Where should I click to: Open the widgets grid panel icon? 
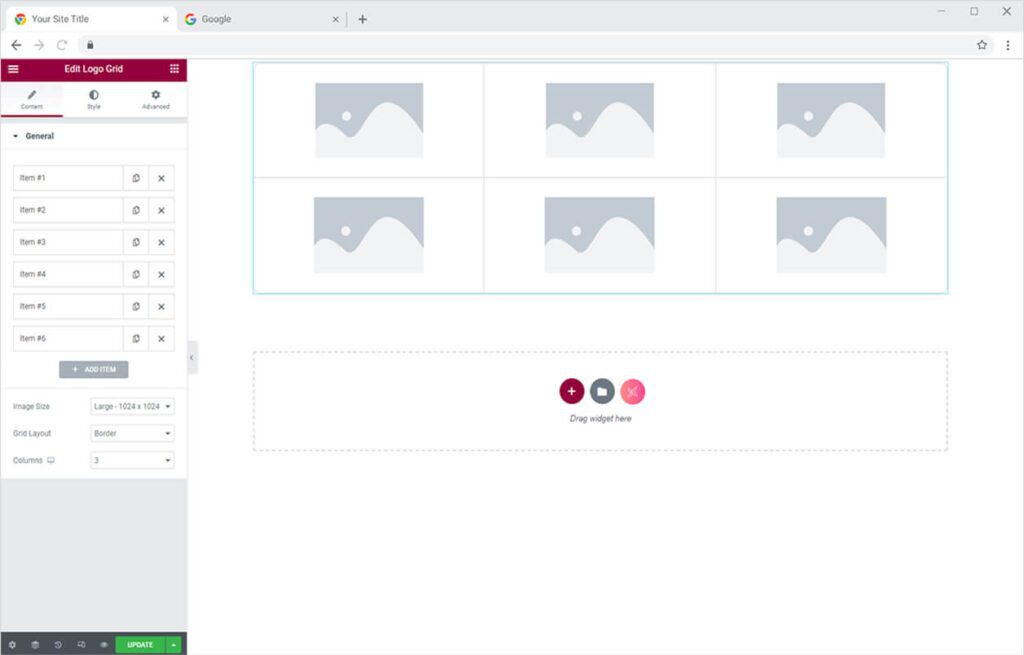click(174, 69)
